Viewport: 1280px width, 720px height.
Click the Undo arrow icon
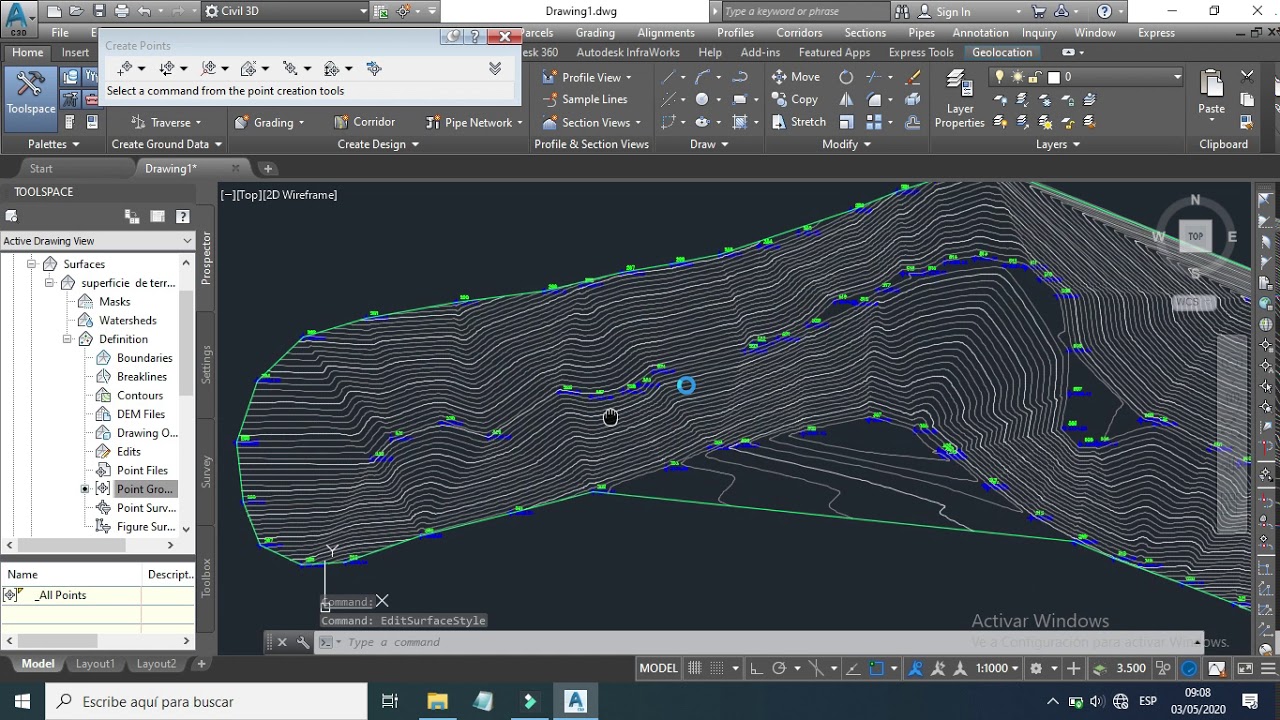coord(144,12)
